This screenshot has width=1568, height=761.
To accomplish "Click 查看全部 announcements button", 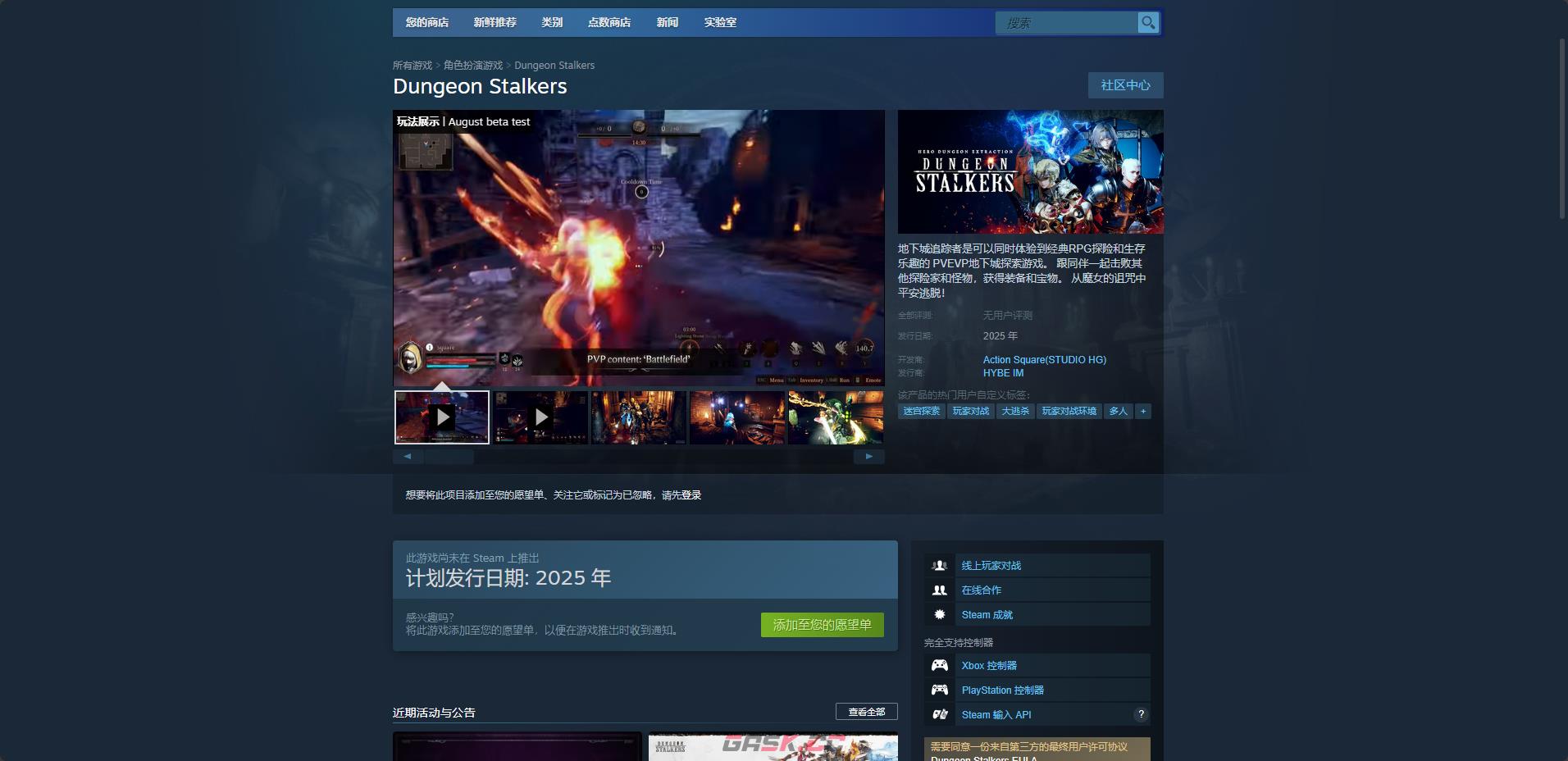I will pyautogui.click(x=867, y=712).
